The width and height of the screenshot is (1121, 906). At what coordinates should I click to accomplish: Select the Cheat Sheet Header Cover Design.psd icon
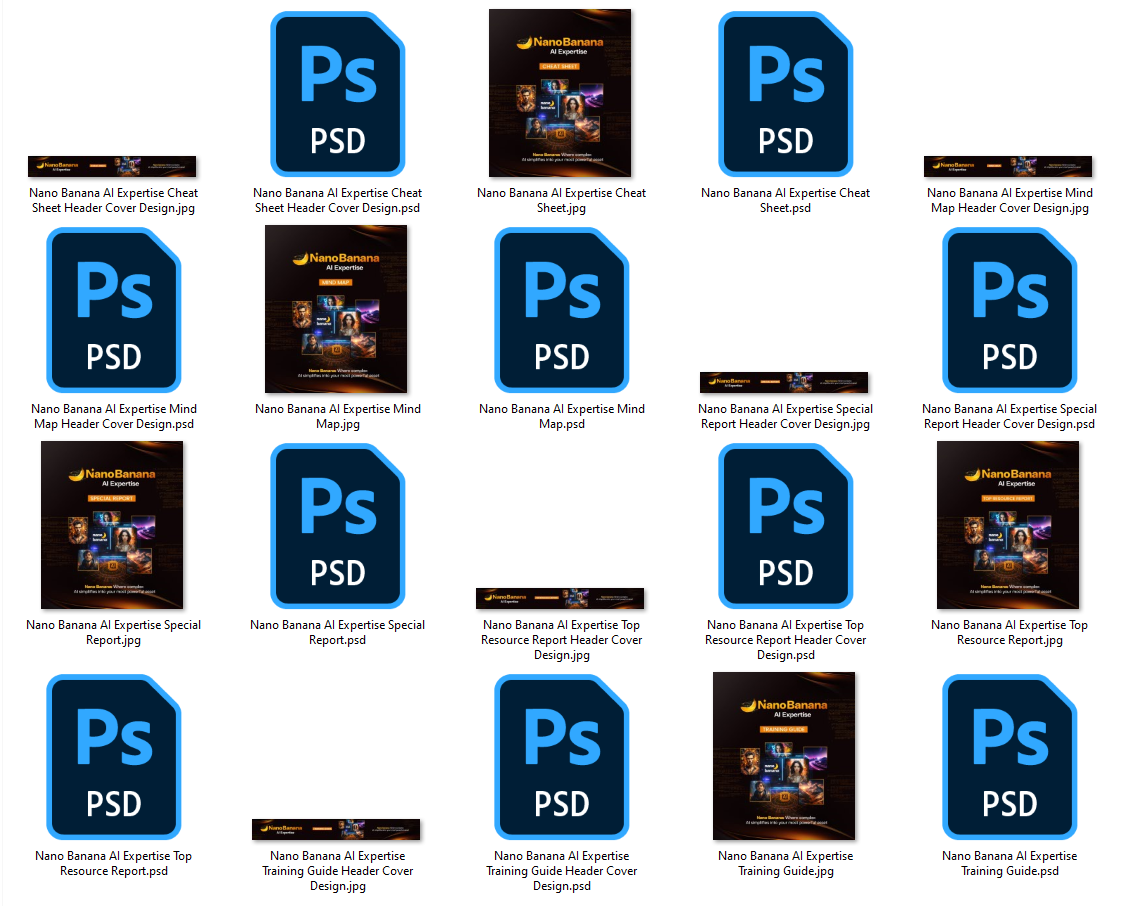337,95
